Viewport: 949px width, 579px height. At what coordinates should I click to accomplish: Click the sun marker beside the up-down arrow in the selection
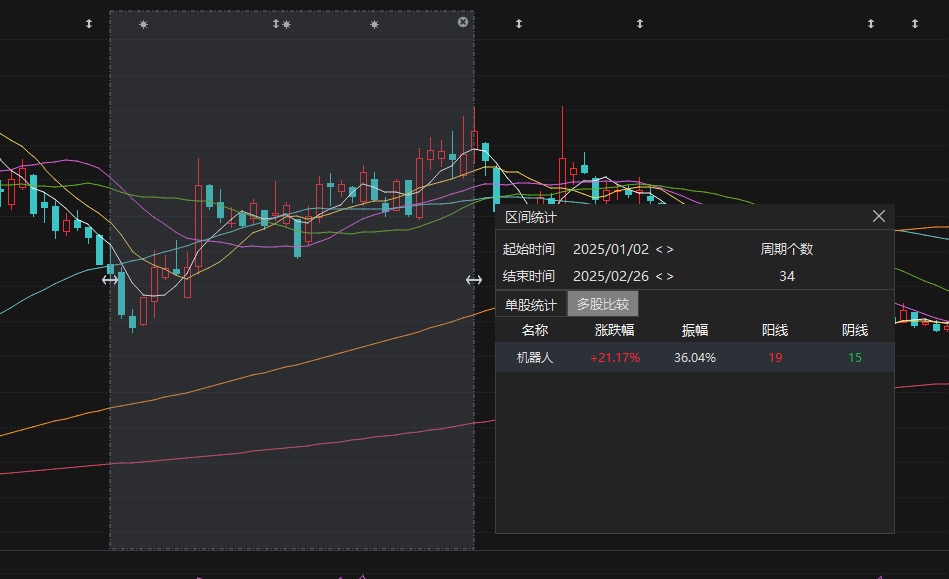(x=287, y=24)
